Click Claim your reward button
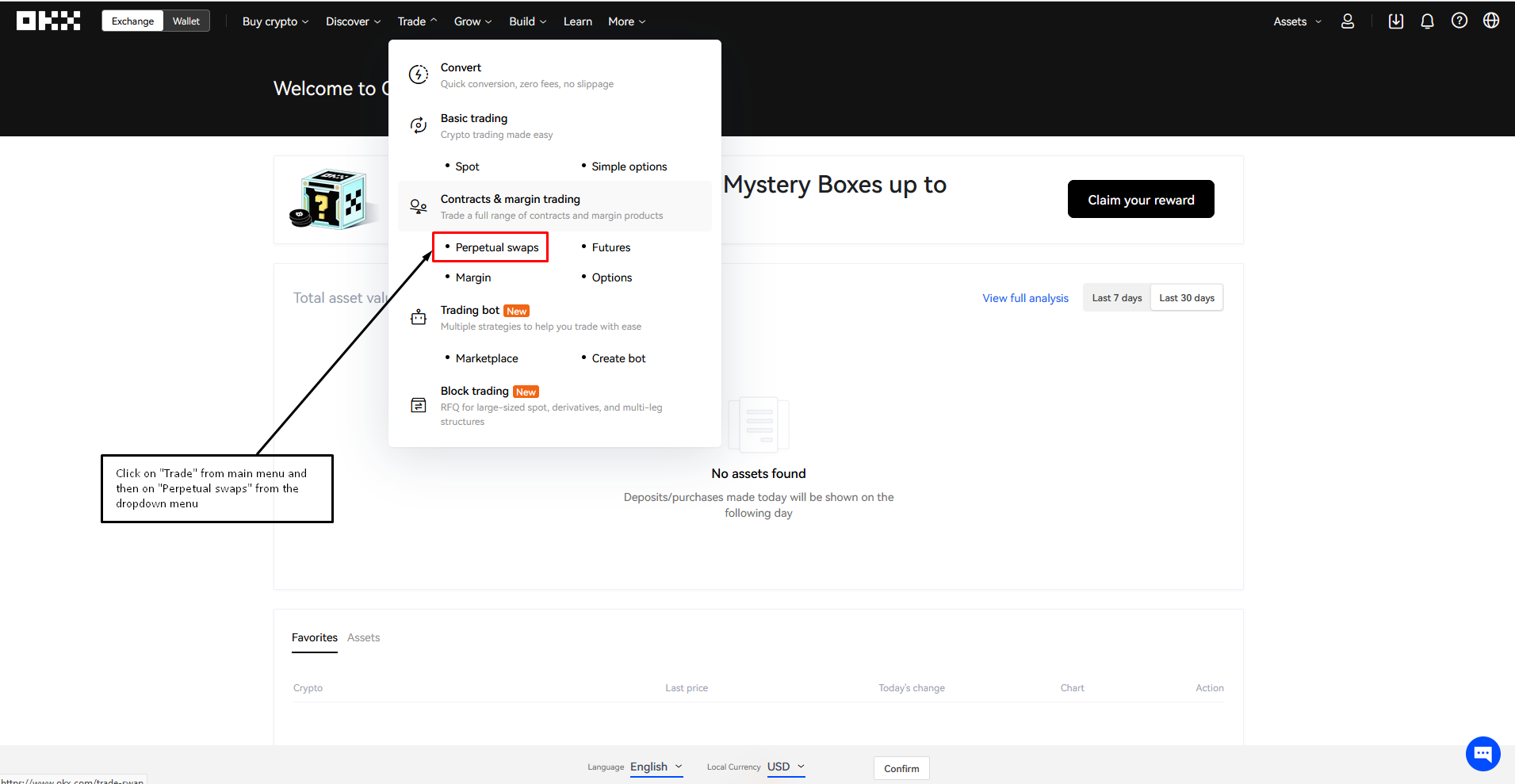This screenshot has height=784, width=1515. click(x=1141, y=199)
